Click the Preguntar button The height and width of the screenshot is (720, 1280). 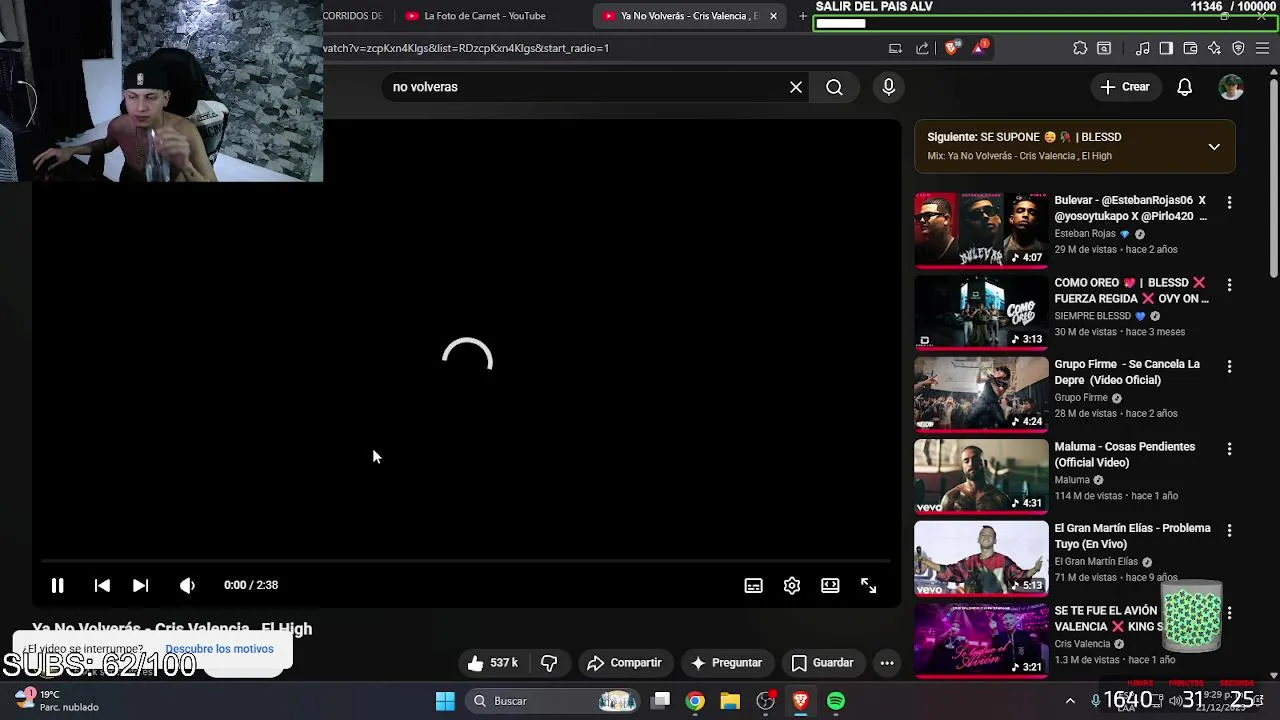coord(727,663)
